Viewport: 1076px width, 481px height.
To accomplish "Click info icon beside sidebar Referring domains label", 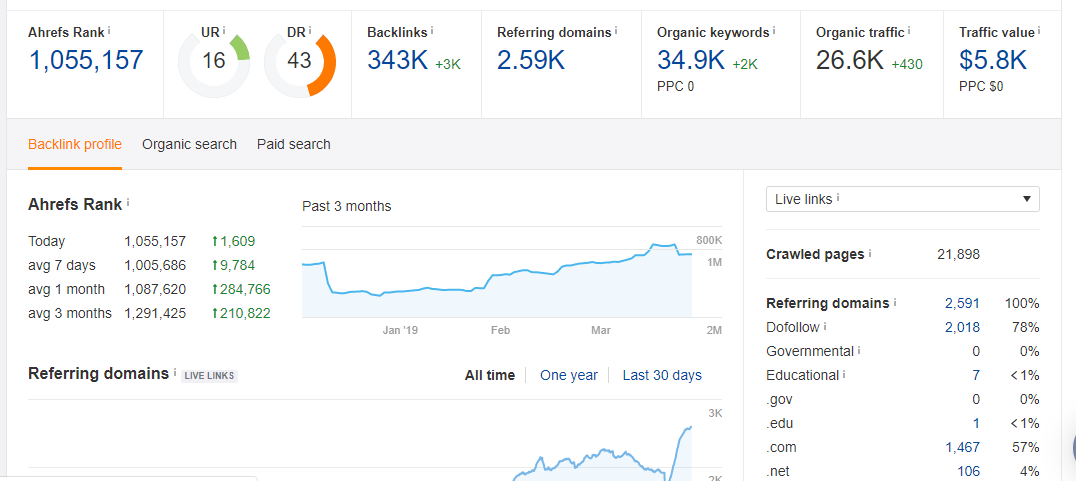I will click(x=896, y=302).
